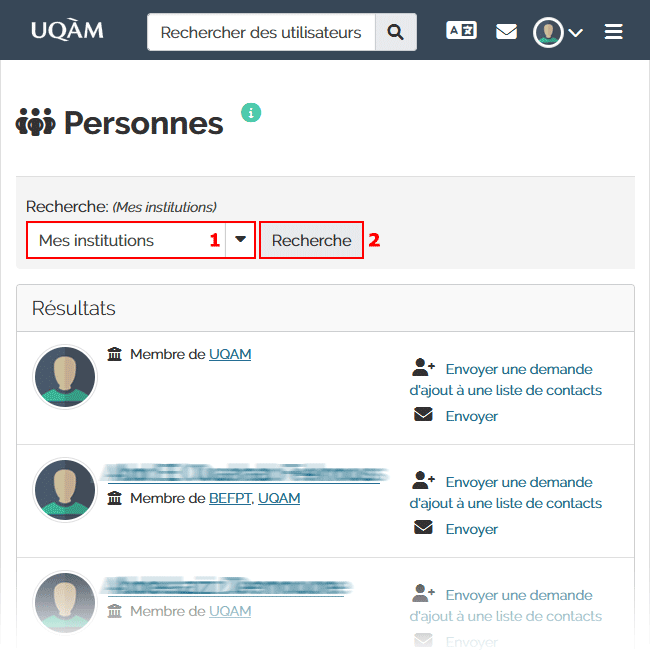Focus the Rechercher des utilisateurs field
Screen dimensions: 650x670
coord(261,32)
